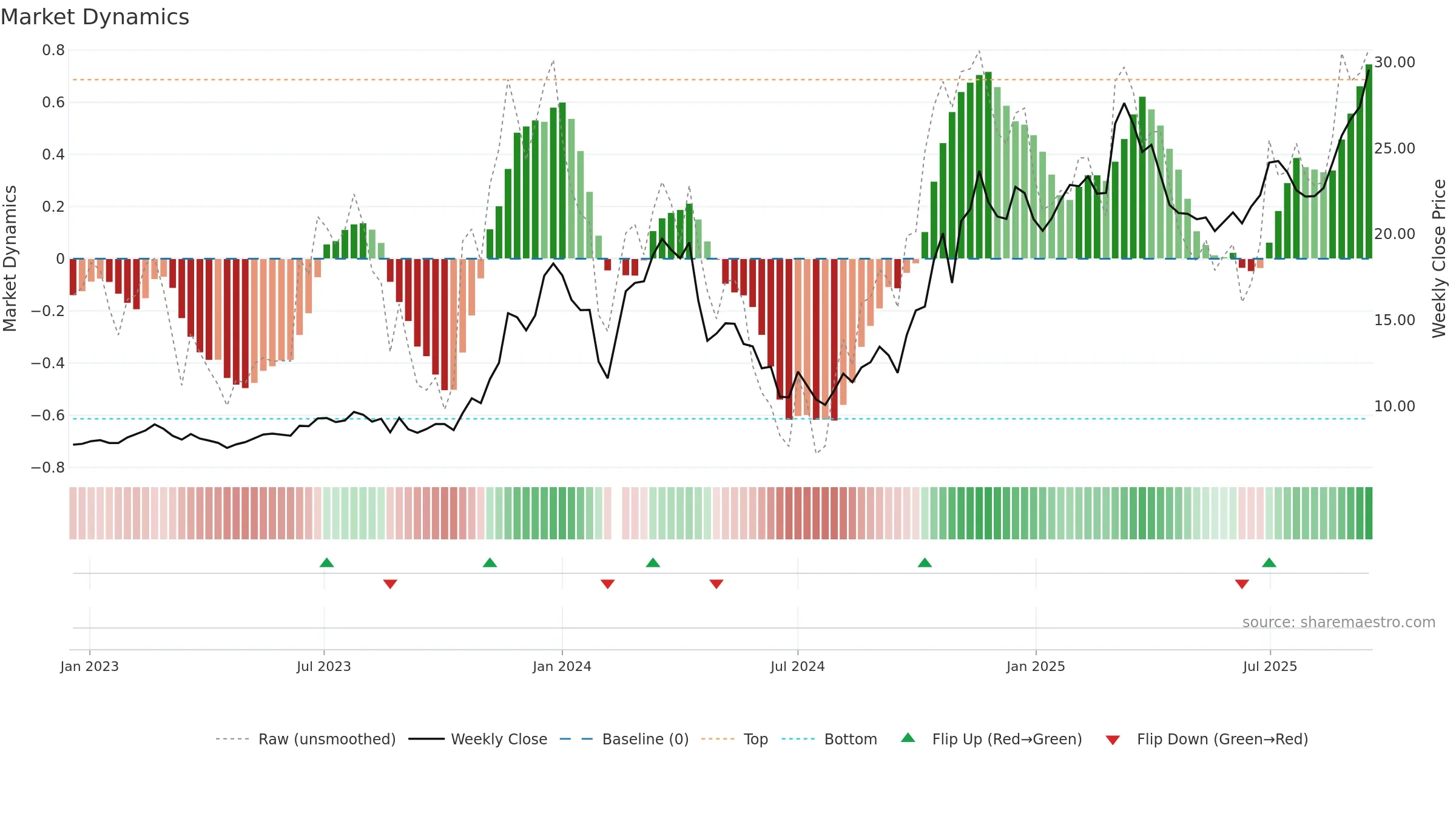
Task: Toggle the Top legend entry
Action: tap(735, 739)
